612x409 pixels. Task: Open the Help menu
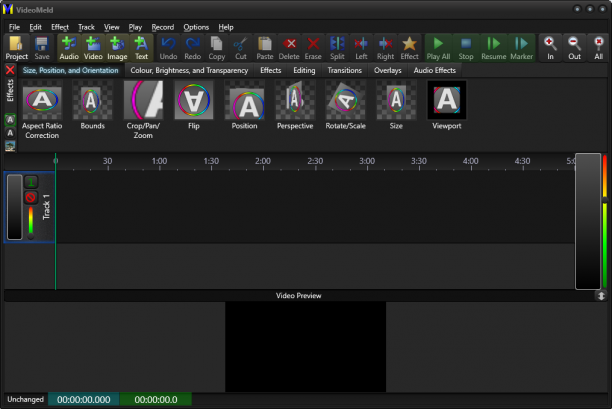(x=226, y=27)
